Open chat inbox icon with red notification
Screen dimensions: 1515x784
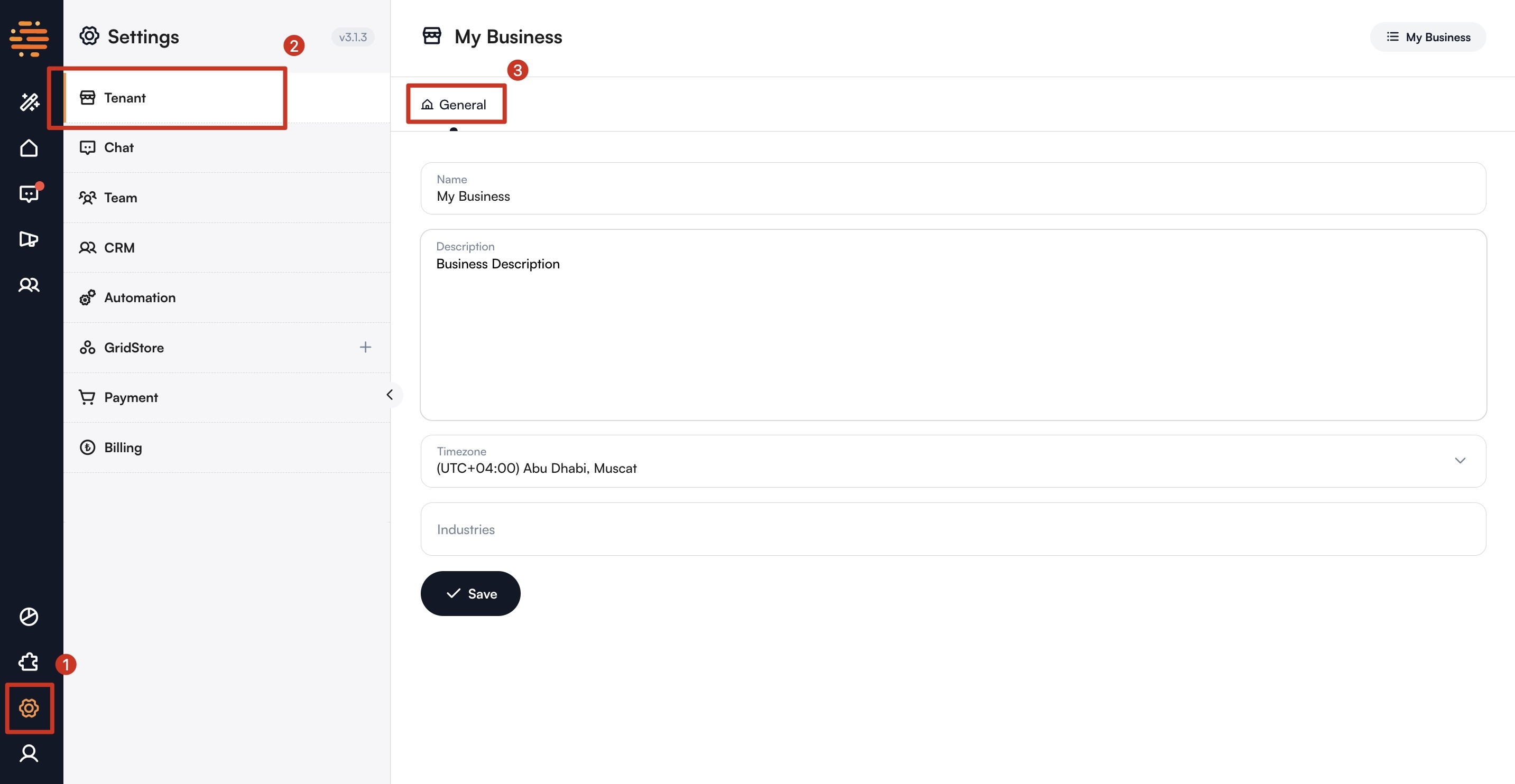tap(29, 193)
